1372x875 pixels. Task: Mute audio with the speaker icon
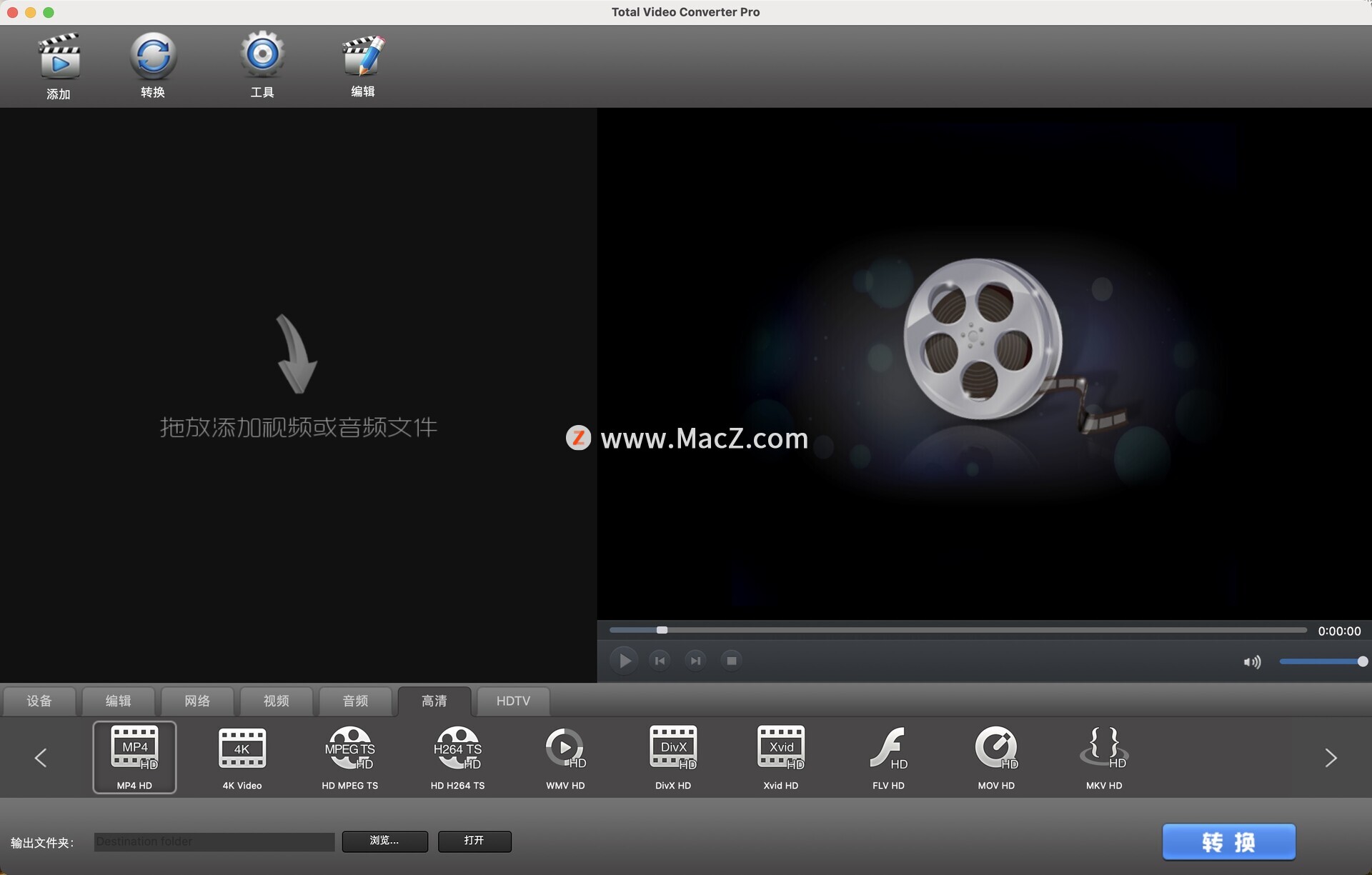point(1252,662)
